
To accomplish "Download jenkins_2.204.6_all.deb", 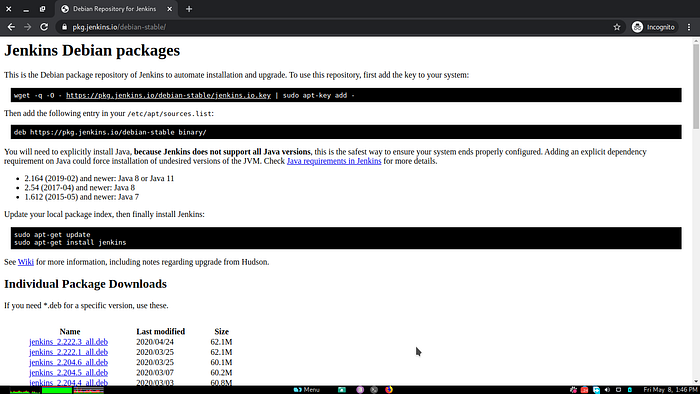I will click(68, 362).
